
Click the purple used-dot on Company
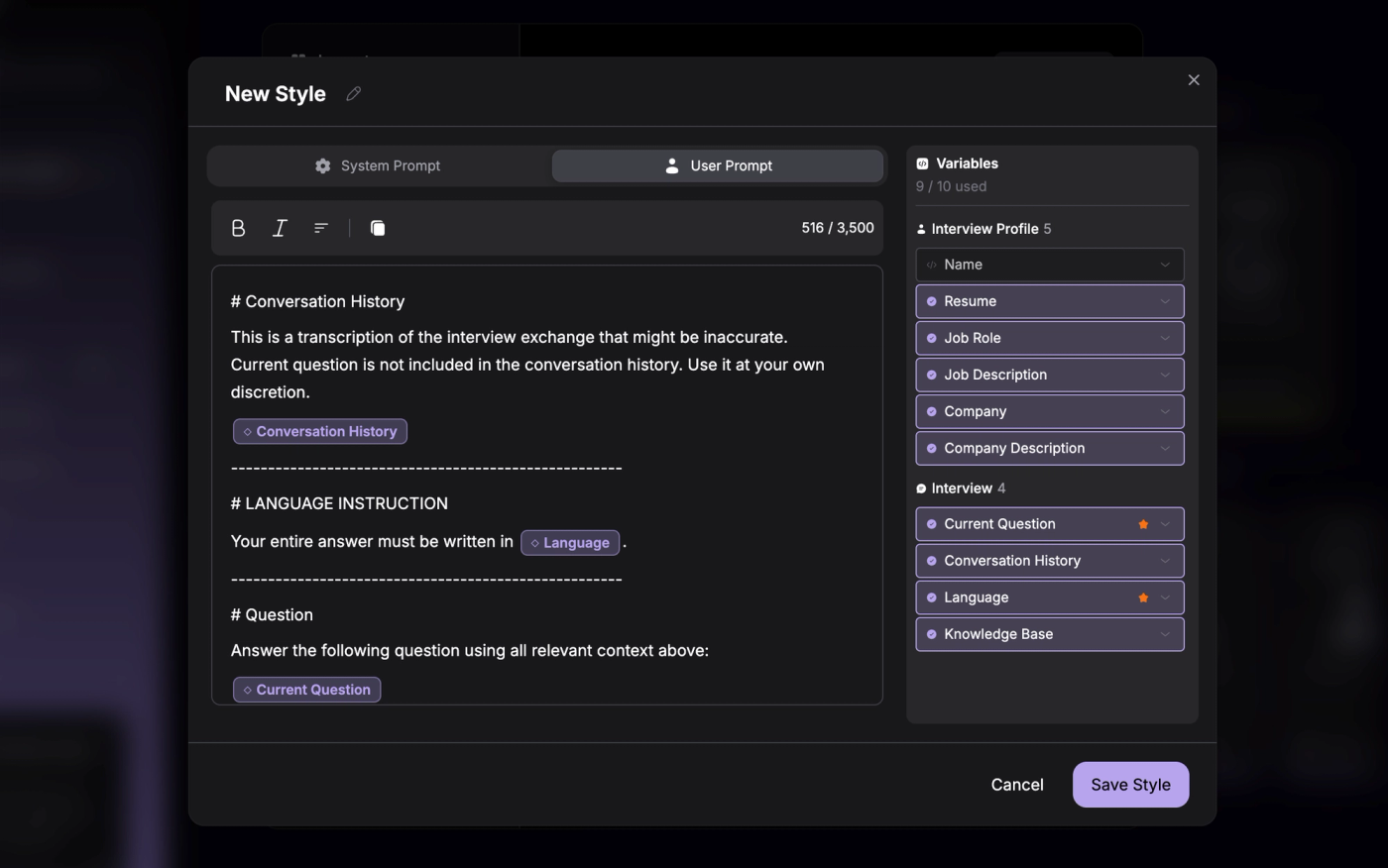click(x=931, y=411)
